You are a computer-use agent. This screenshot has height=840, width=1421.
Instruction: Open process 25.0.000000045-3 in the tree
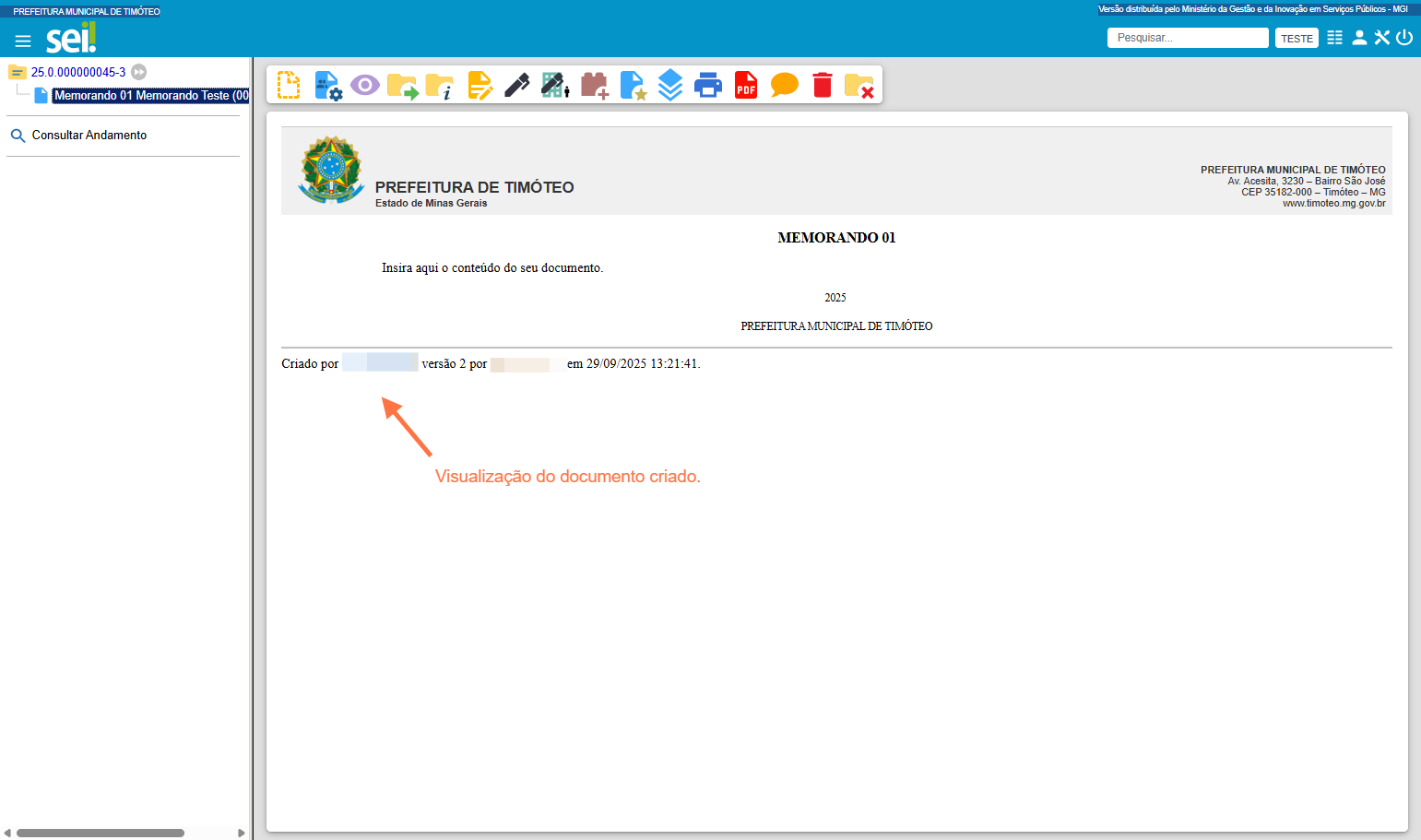78,72
